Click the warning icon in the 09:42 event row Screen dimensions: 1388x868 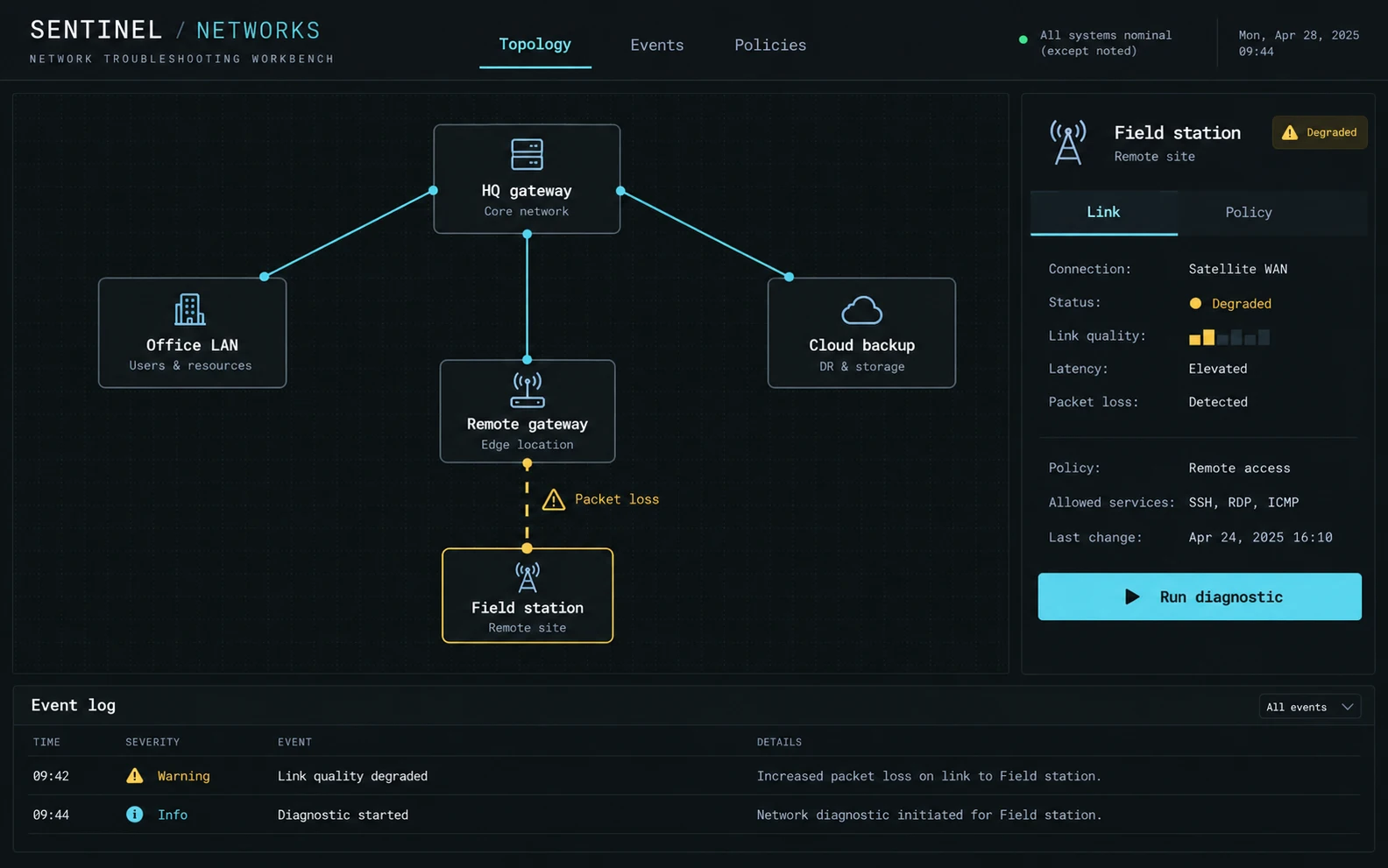pyautogui.click(x=134, y=775)
